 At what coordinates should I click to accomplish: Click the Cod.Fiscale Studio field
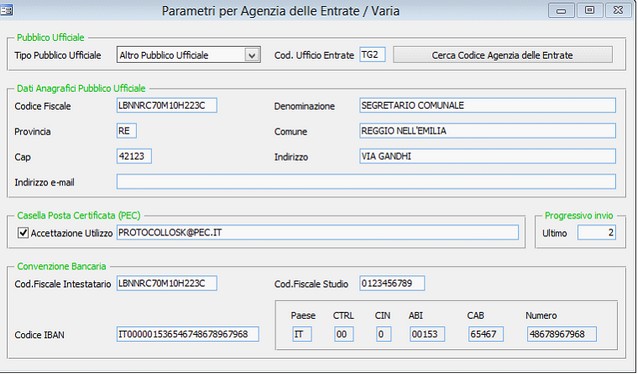click(392, 283)
